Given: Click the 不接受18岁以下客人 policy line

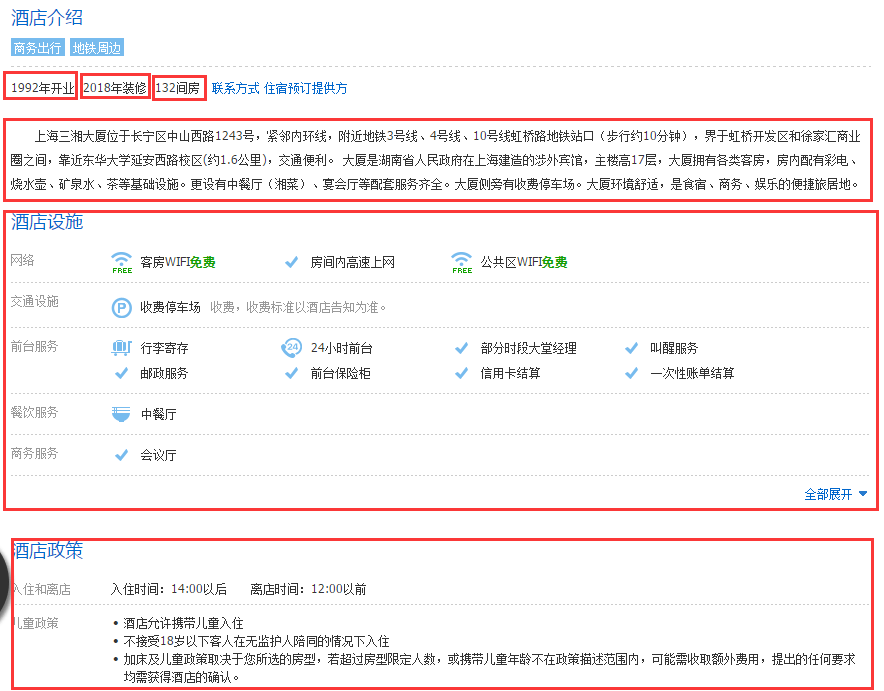Looking at the screenshot, I should click(257, 641).
